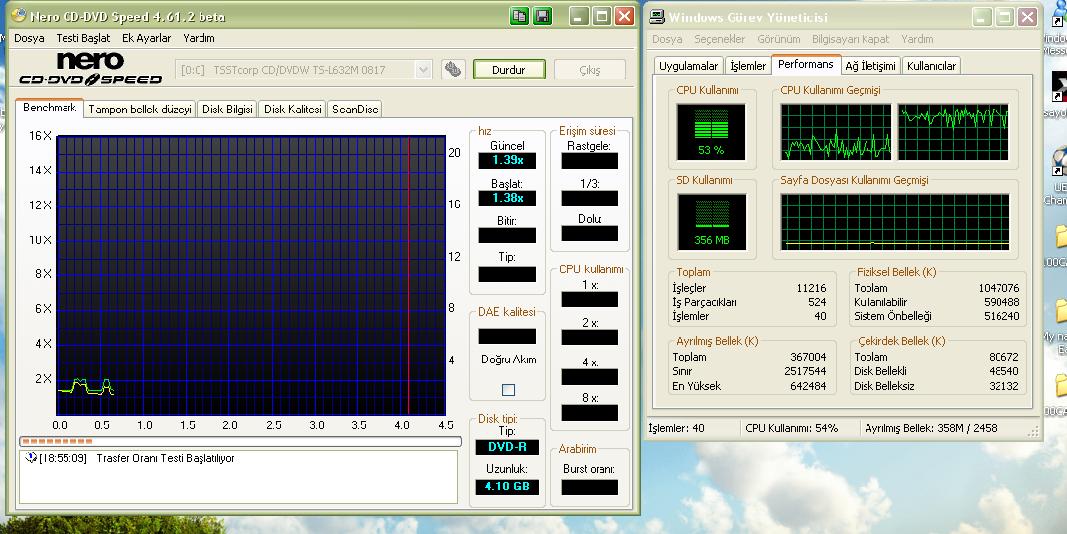
Task: Click the drive options icon beside the drive selector
Action: click(x=454, y=69)
